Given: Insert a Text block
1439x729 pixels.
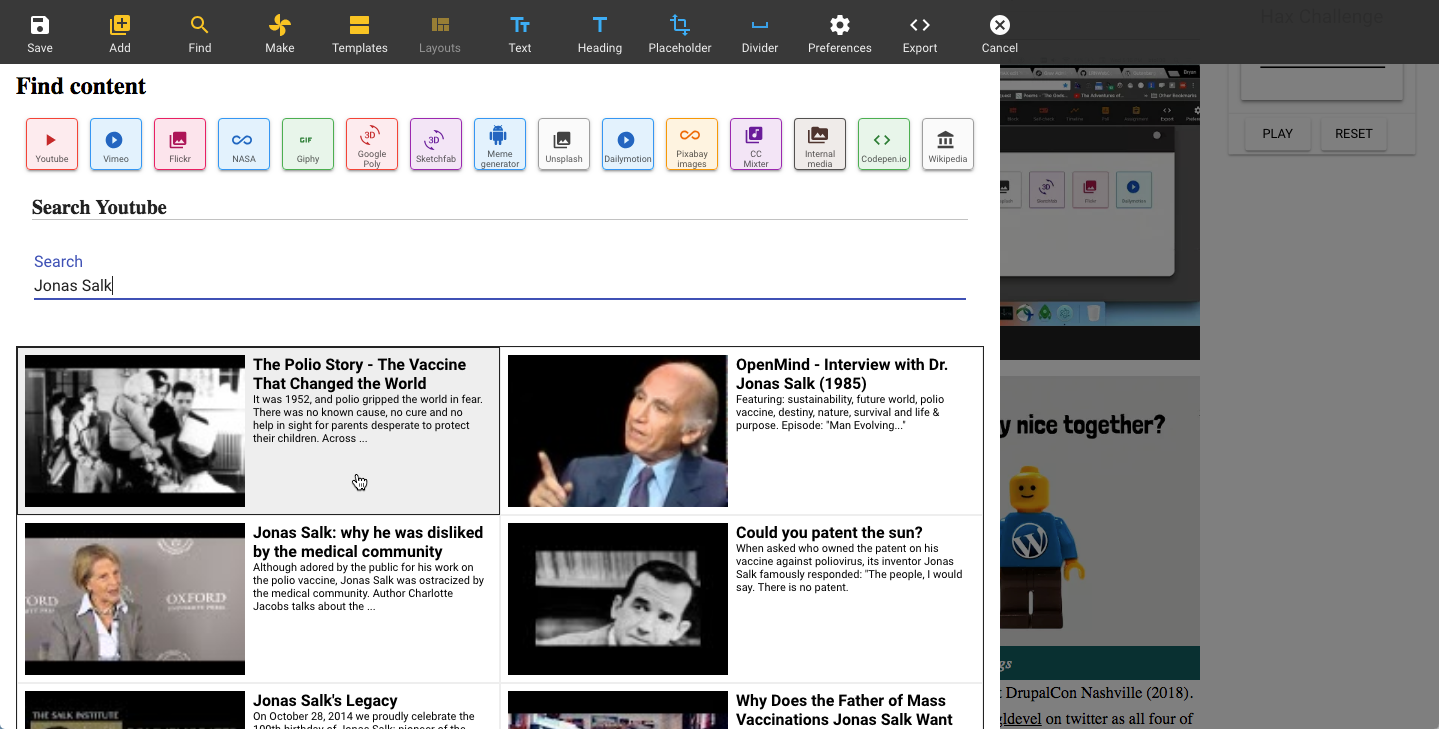Looking at the screenshot, I should [x=520, y=33].
